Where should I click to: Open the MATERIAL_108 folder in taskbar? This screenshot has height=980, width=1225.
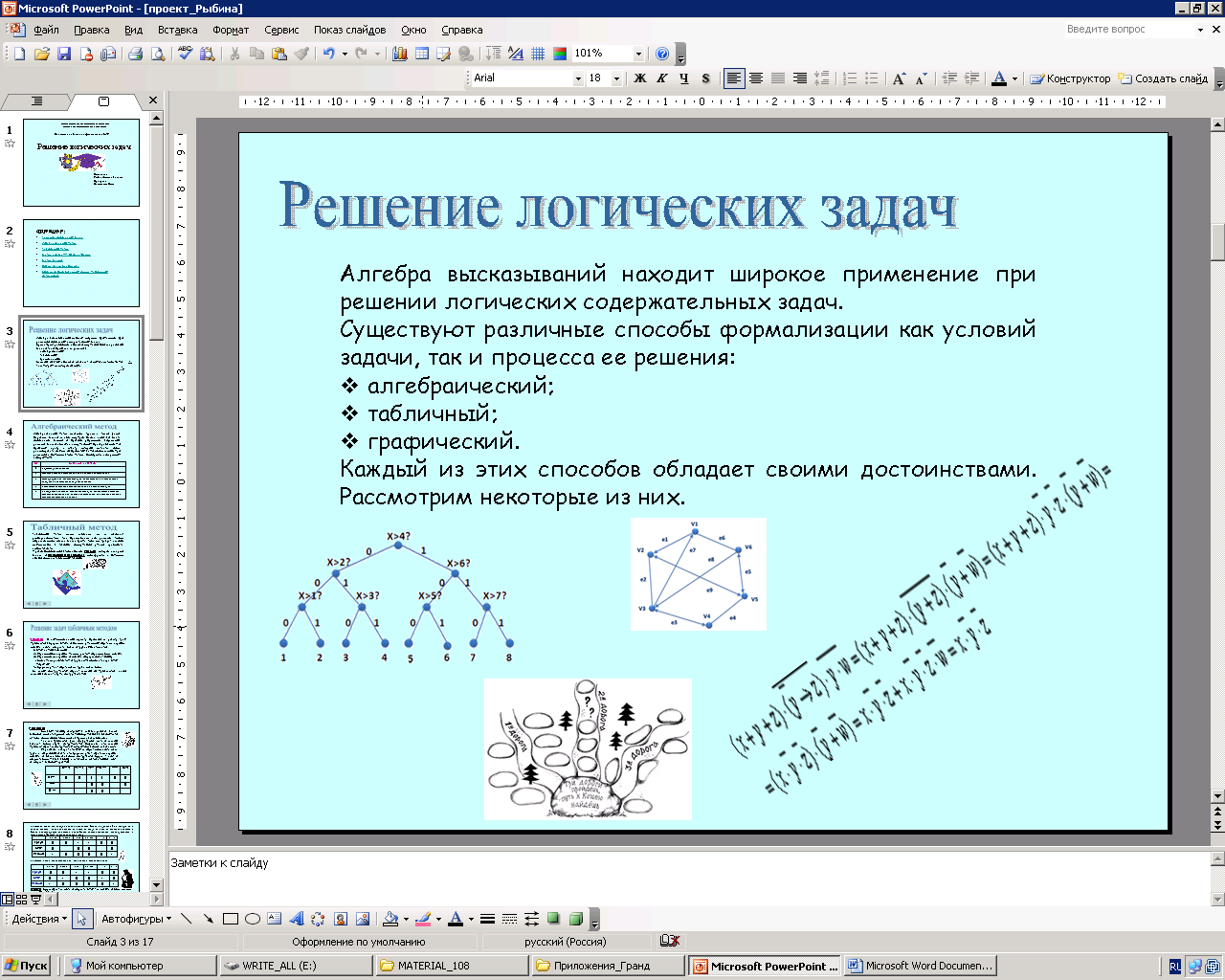453,966
